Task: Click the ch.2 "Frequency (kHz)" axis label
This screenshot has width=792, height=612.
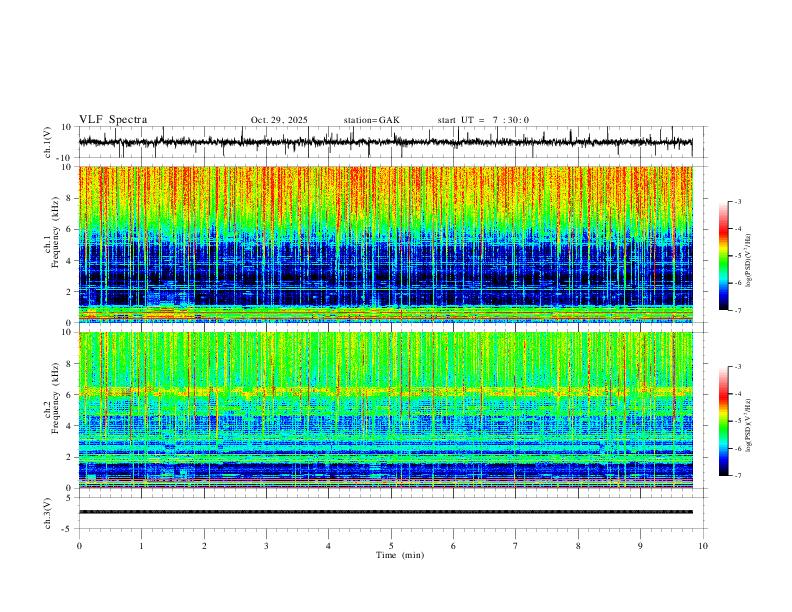Action: (x=55, y=398)
